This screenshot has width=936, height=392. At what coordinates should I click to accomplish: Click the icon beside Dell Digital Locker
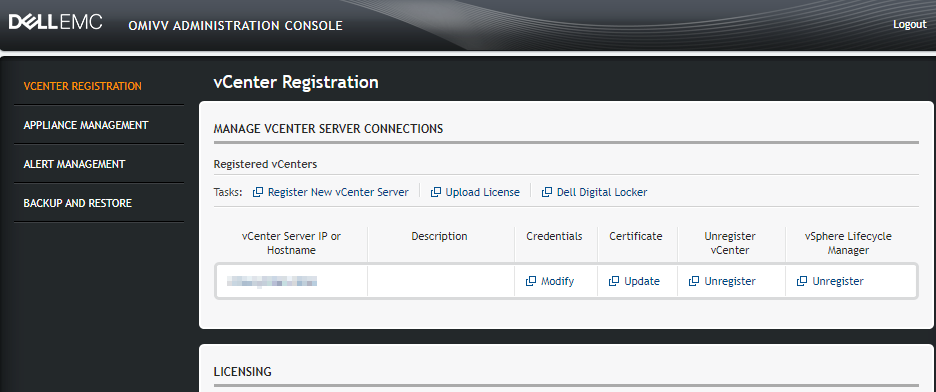click(547, 192)
